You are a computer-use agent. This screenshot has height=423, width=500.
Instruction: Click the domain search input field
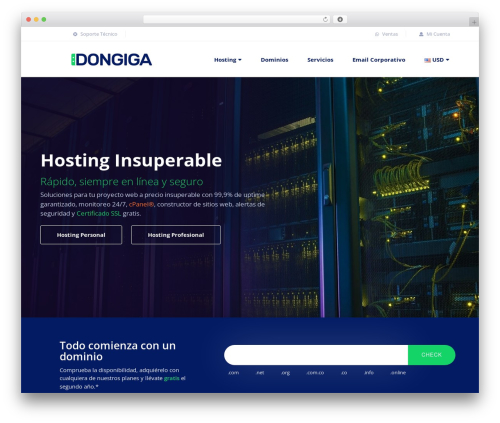(x=316, y=355)
